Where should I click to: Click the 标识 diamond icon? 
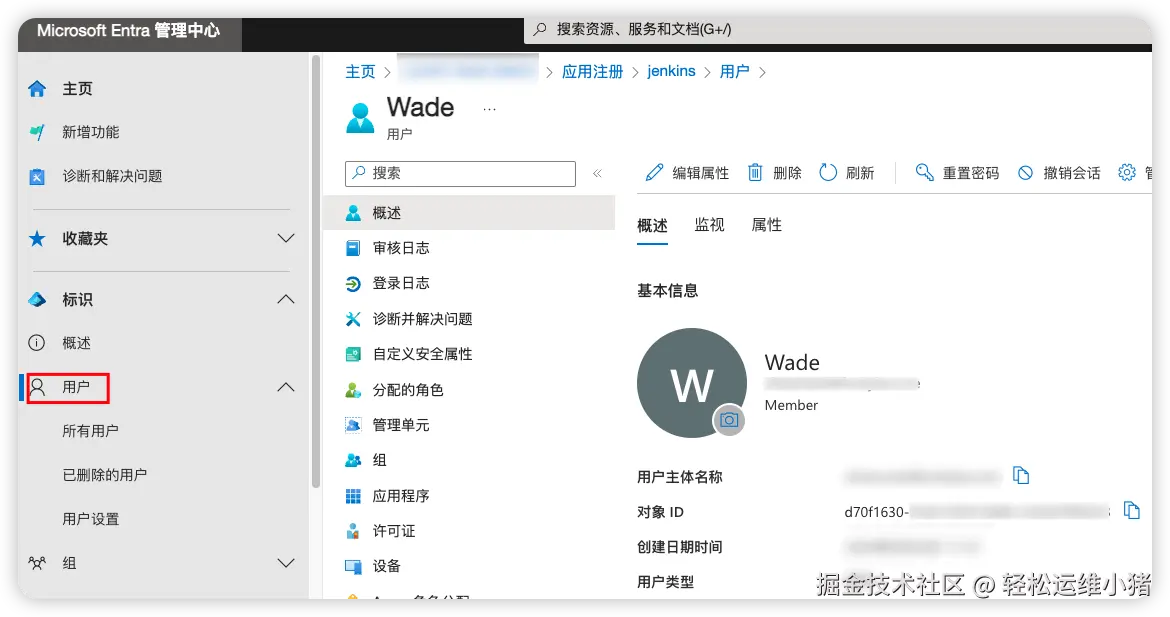point(37,300)
